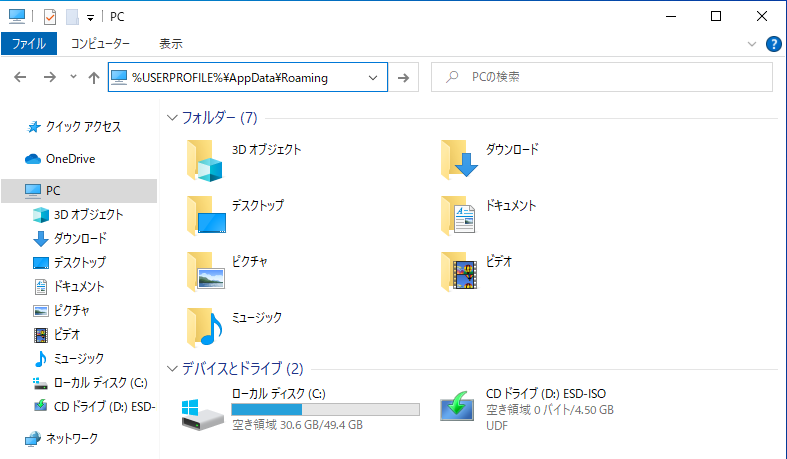Viewport: 787px width, 459px height.
Task: Collapse the フォルダー (7) group
Action: (173, 118)
